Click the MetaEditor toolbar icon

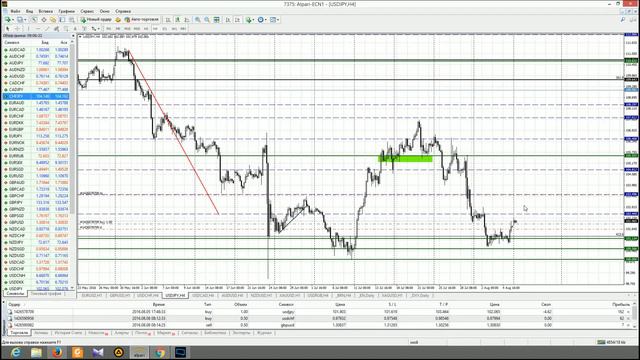click(118, 20)
